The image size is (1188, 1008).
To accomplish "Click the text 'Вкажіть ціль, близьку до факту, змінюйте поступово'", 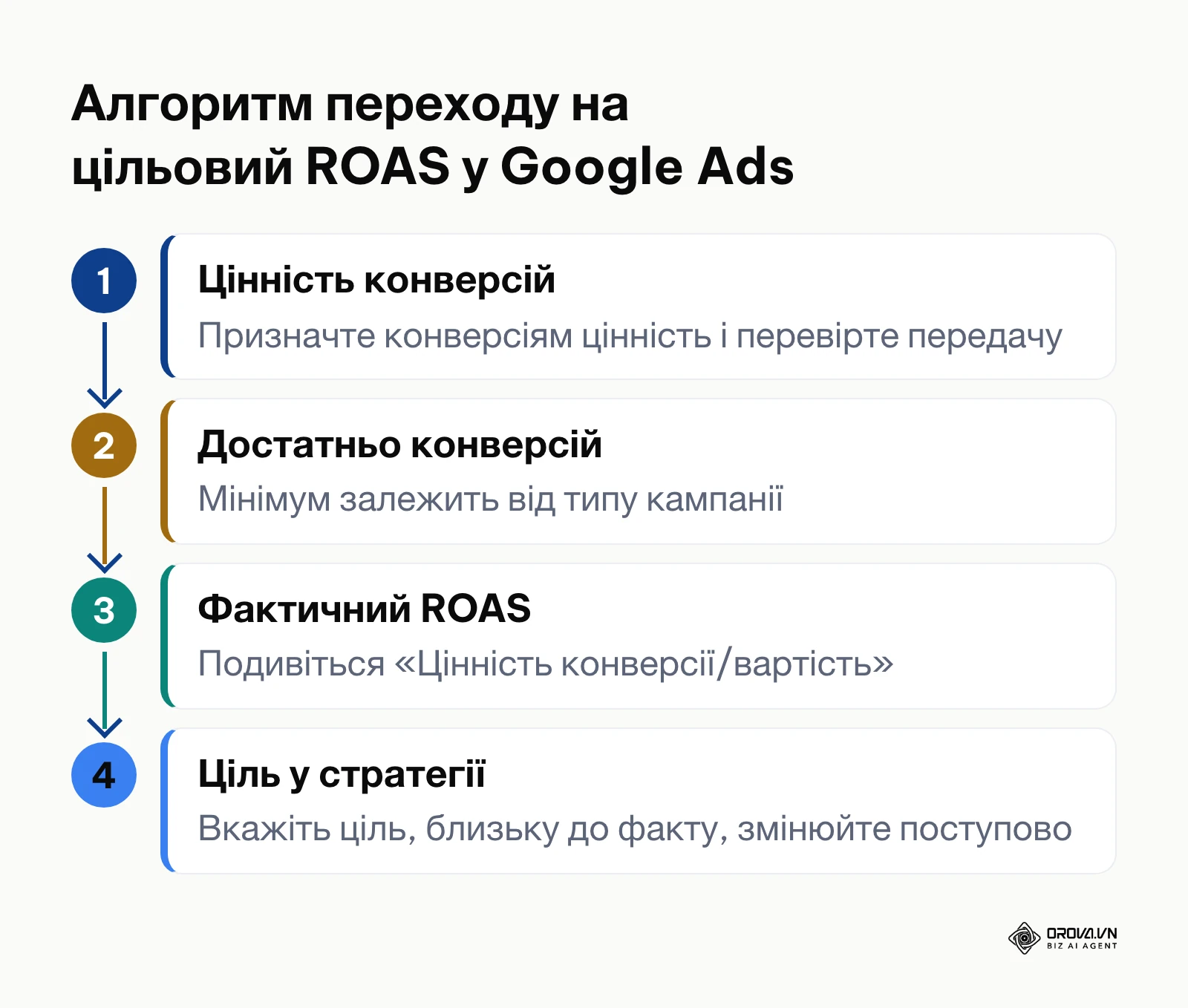I will coord(635,829).
